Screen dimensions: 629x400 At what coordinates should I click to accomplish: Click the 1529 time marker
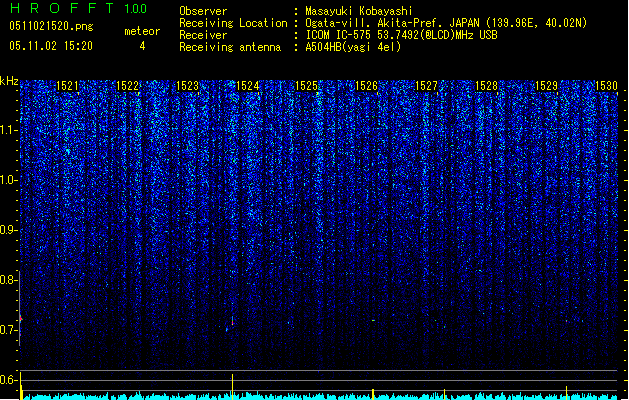click(x=546, y=86)
